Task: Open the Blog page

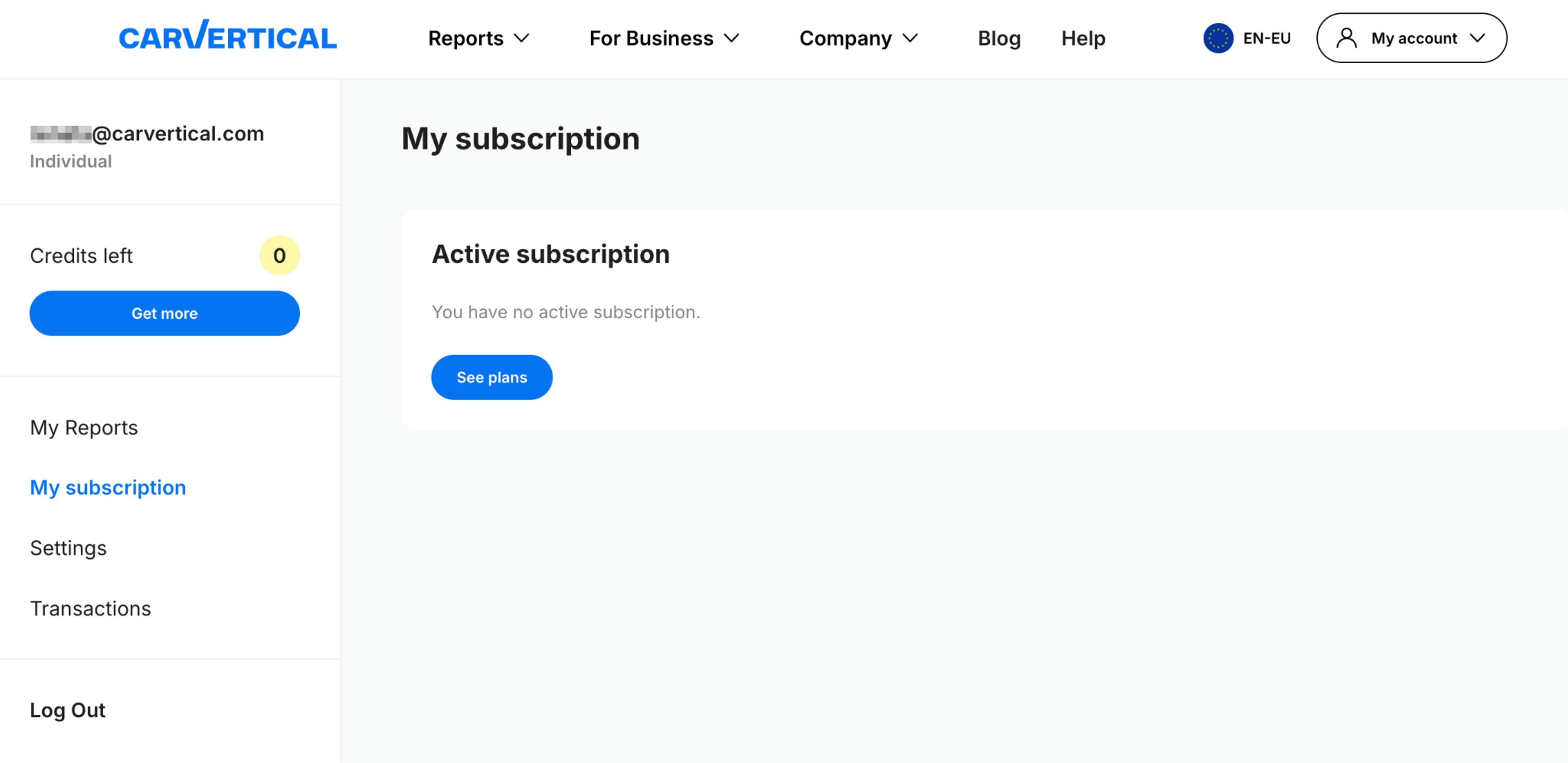Action: click(999, 38)
